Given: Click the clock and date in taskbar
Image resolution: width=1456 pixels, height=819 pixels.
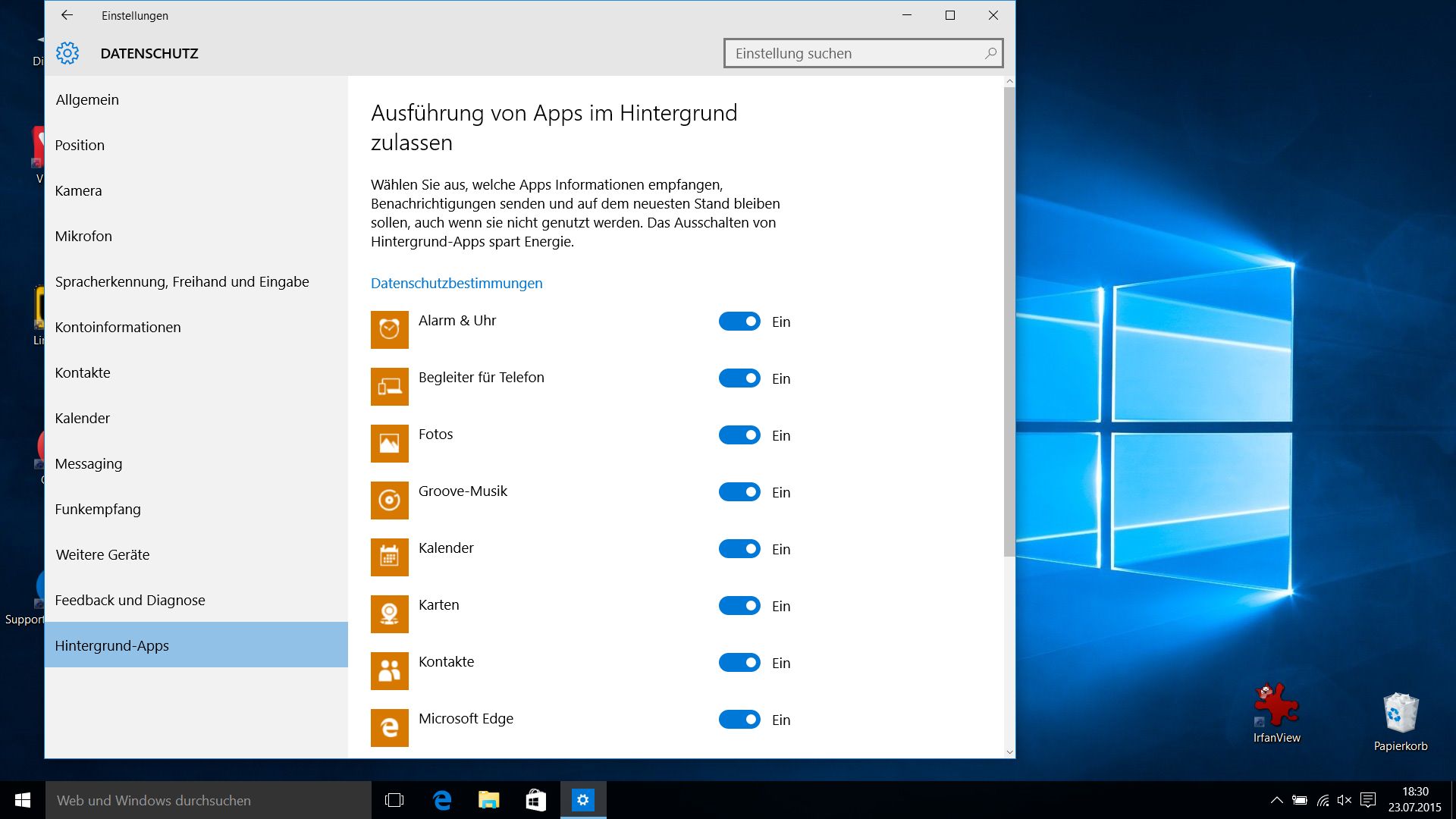Looking at the screenshot, I should click(x=1414, y=800).
